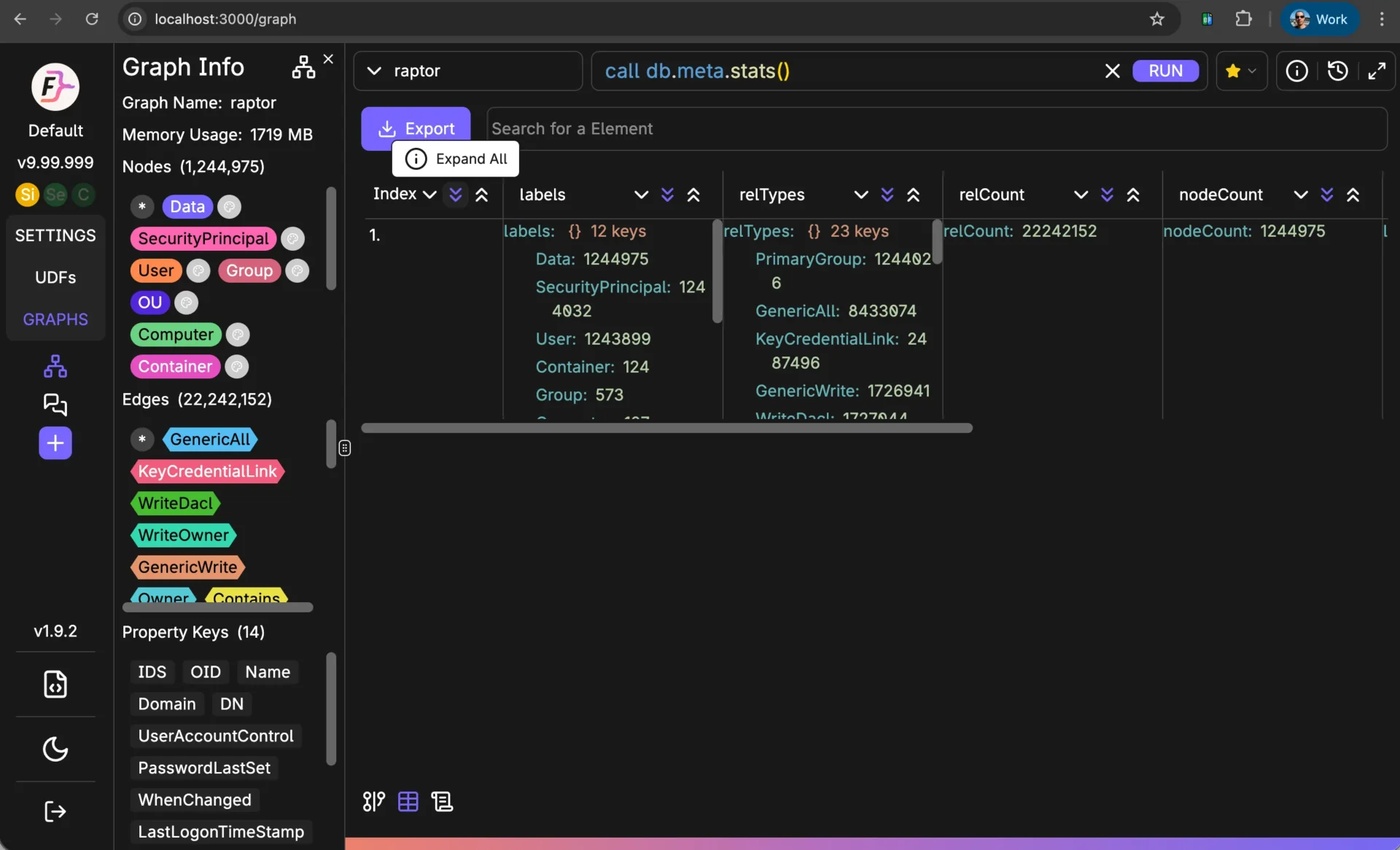Export the raptor graph data
1400x850 pixels.
coord(416,128)
